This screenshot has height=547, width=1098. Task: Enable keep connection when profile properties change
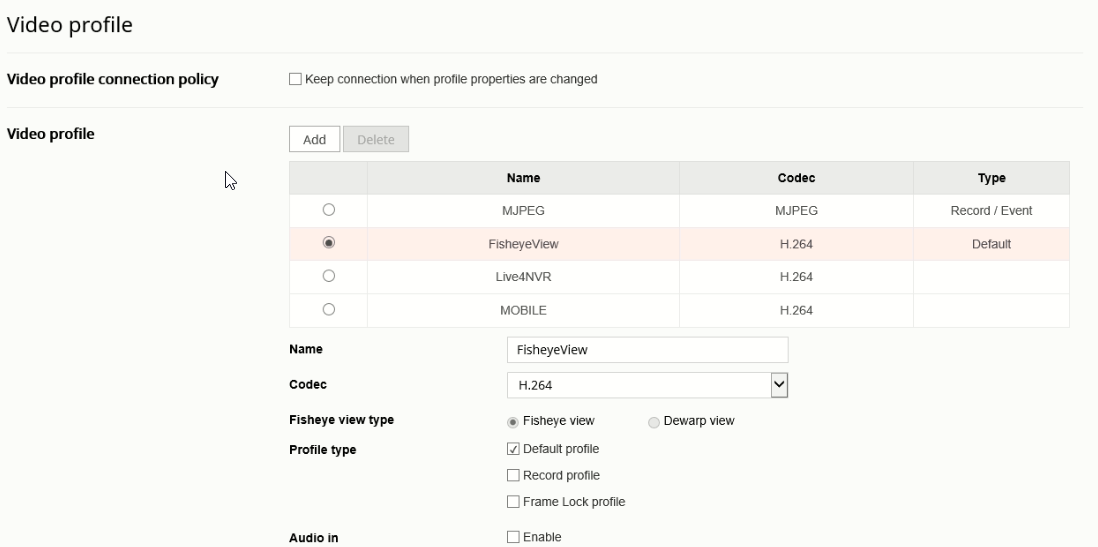tap(296, 79)
